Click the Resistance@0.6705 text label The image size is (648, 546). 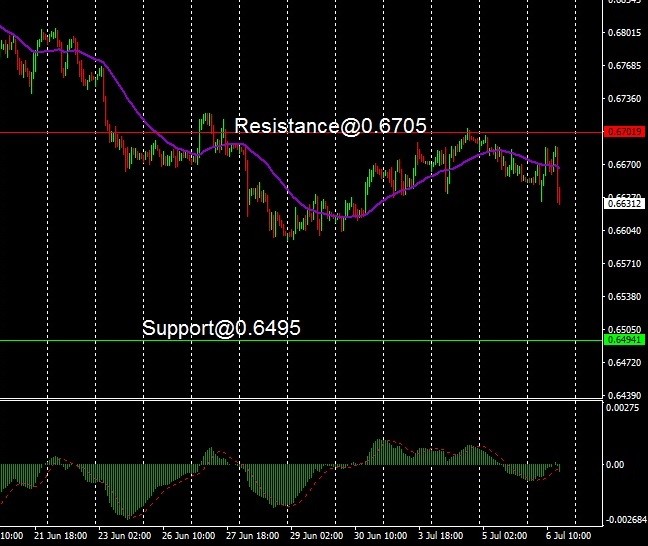coord(330,126)
